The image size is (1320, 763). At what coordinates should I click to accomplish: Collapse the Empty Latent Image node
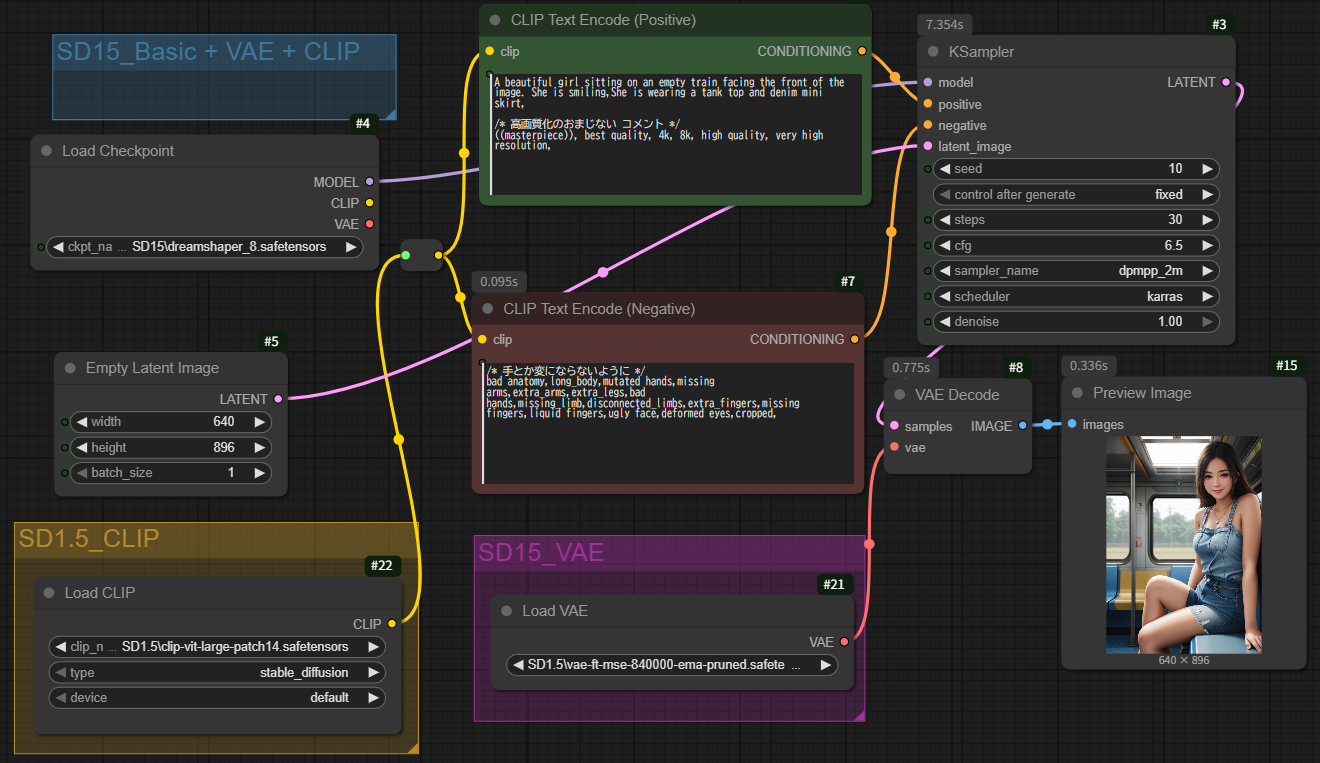[x=70, y=368]
